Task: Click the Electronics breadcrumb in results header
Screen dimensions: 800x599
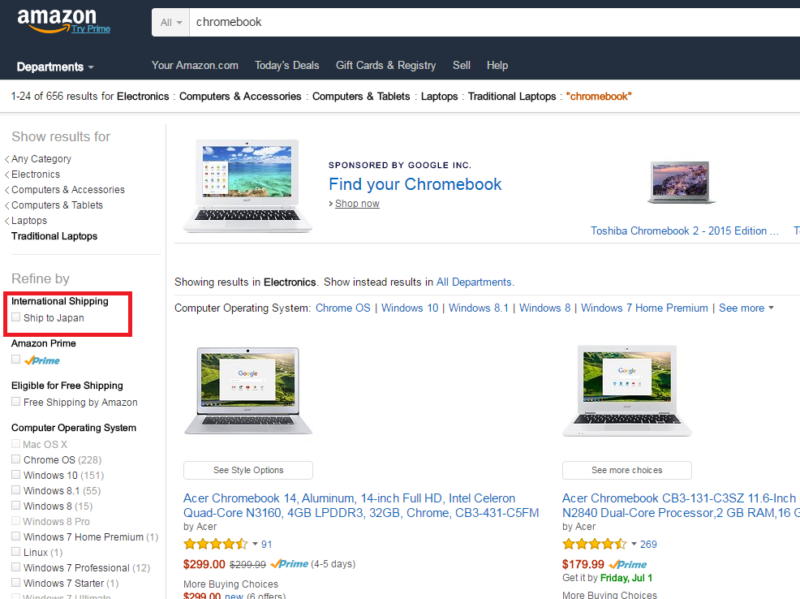Action: pyautogui.click(x=143, y=96)
